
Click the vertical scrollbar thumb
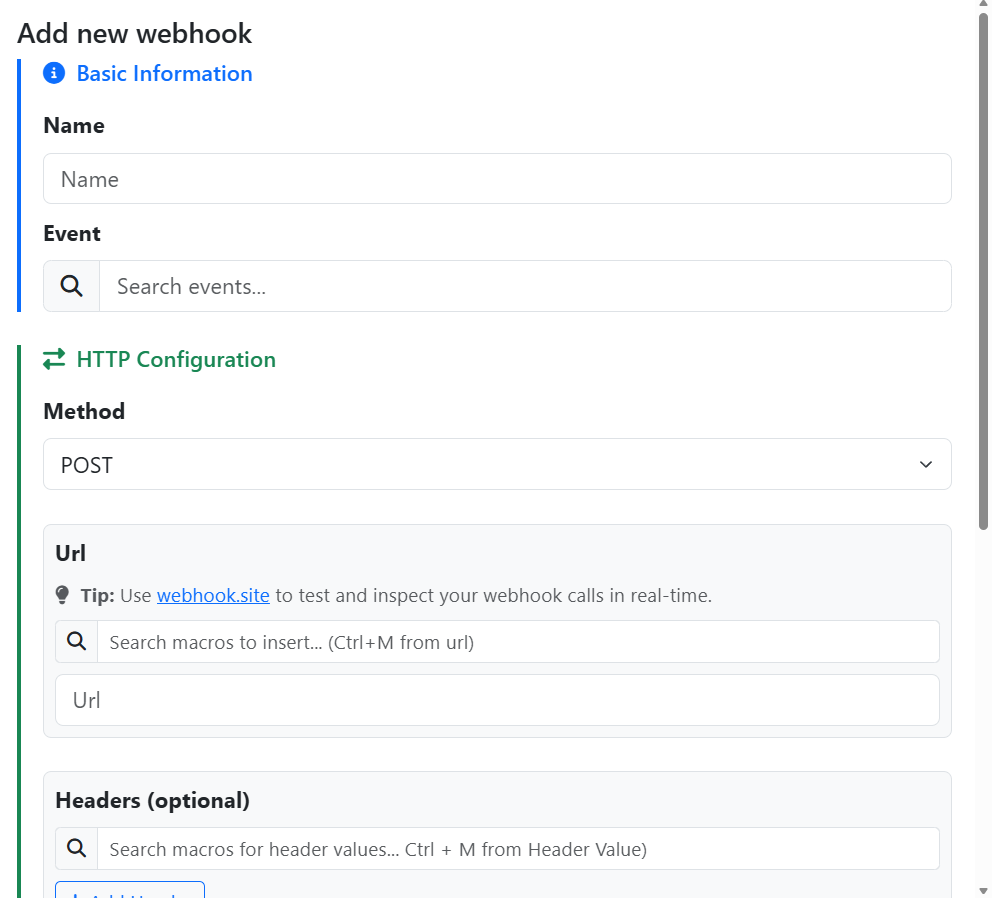pos(983,270)
